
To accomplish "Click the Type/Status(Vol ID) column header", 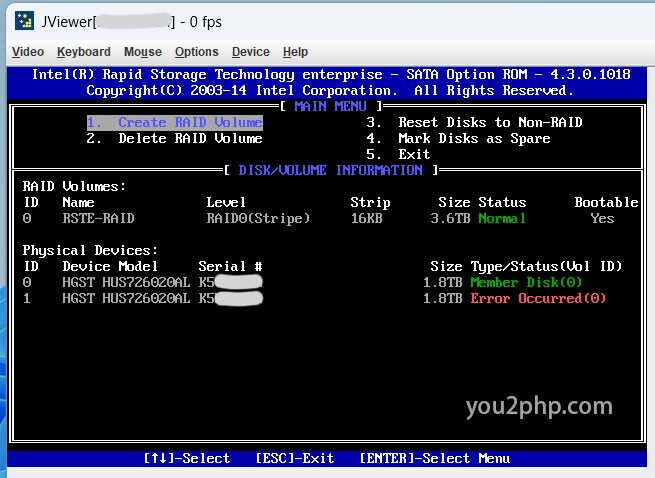I will [546, 266].
